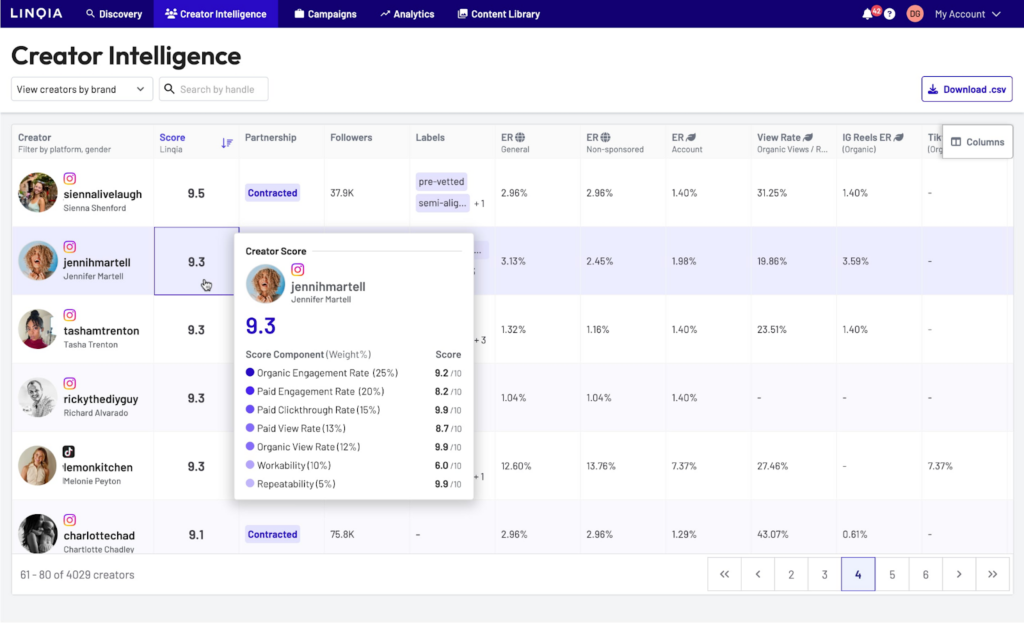Viewport: 1024px width, 623px height.
Task: Switch to the Discovery tab
Action: [x=114, y=14]
